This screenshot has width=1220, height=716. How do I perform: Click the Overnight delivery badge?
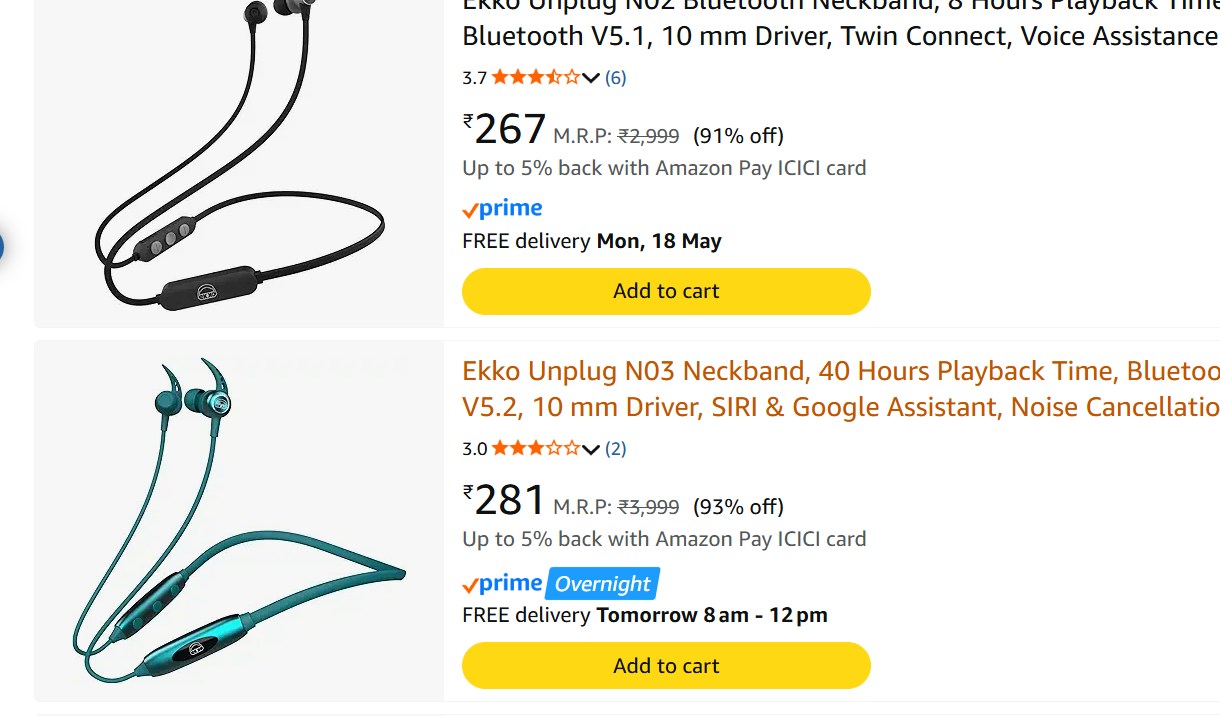point(602,584)
